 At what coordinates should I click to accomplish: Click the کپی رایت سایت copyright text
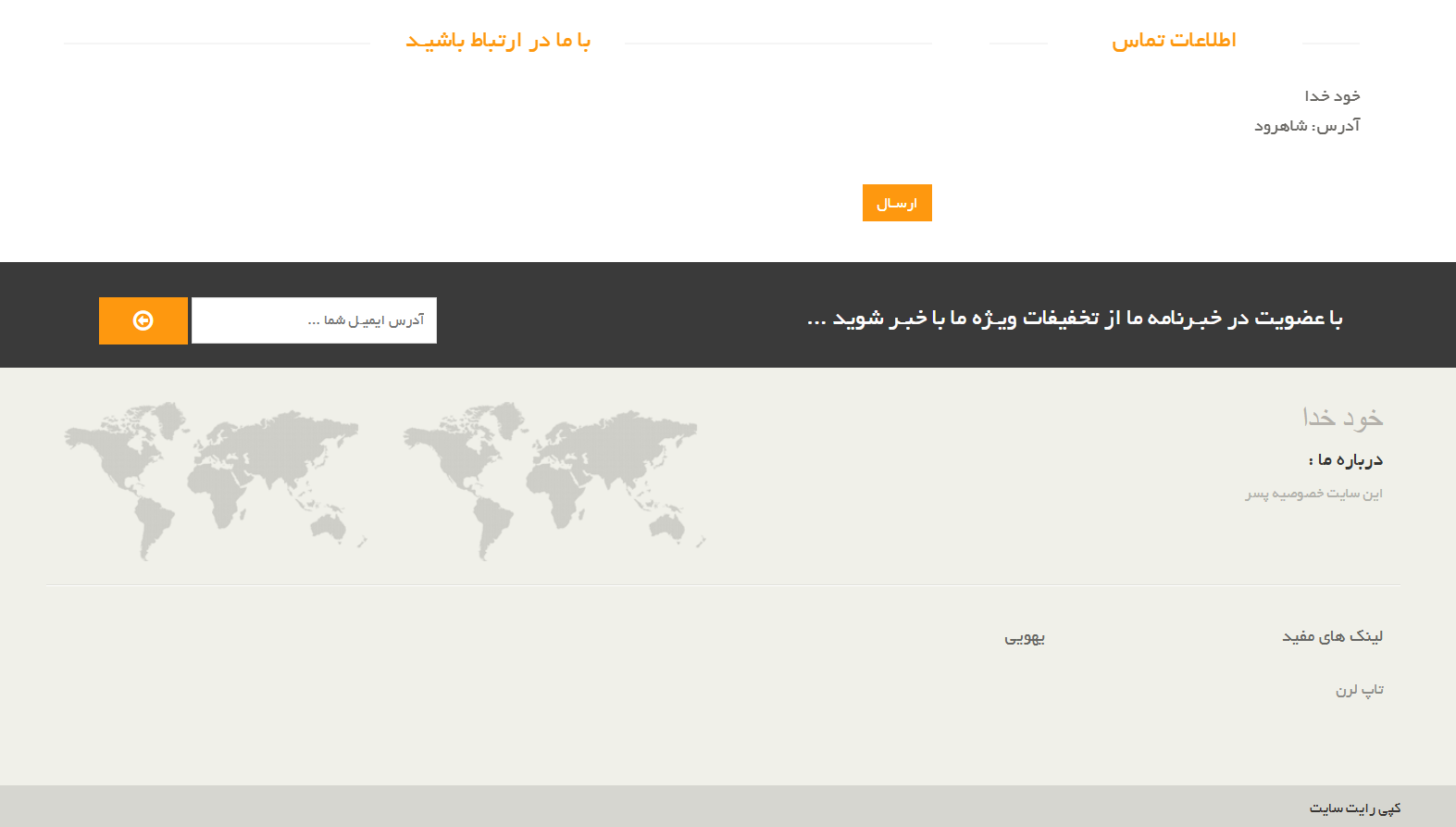[x=1354, y=808]
